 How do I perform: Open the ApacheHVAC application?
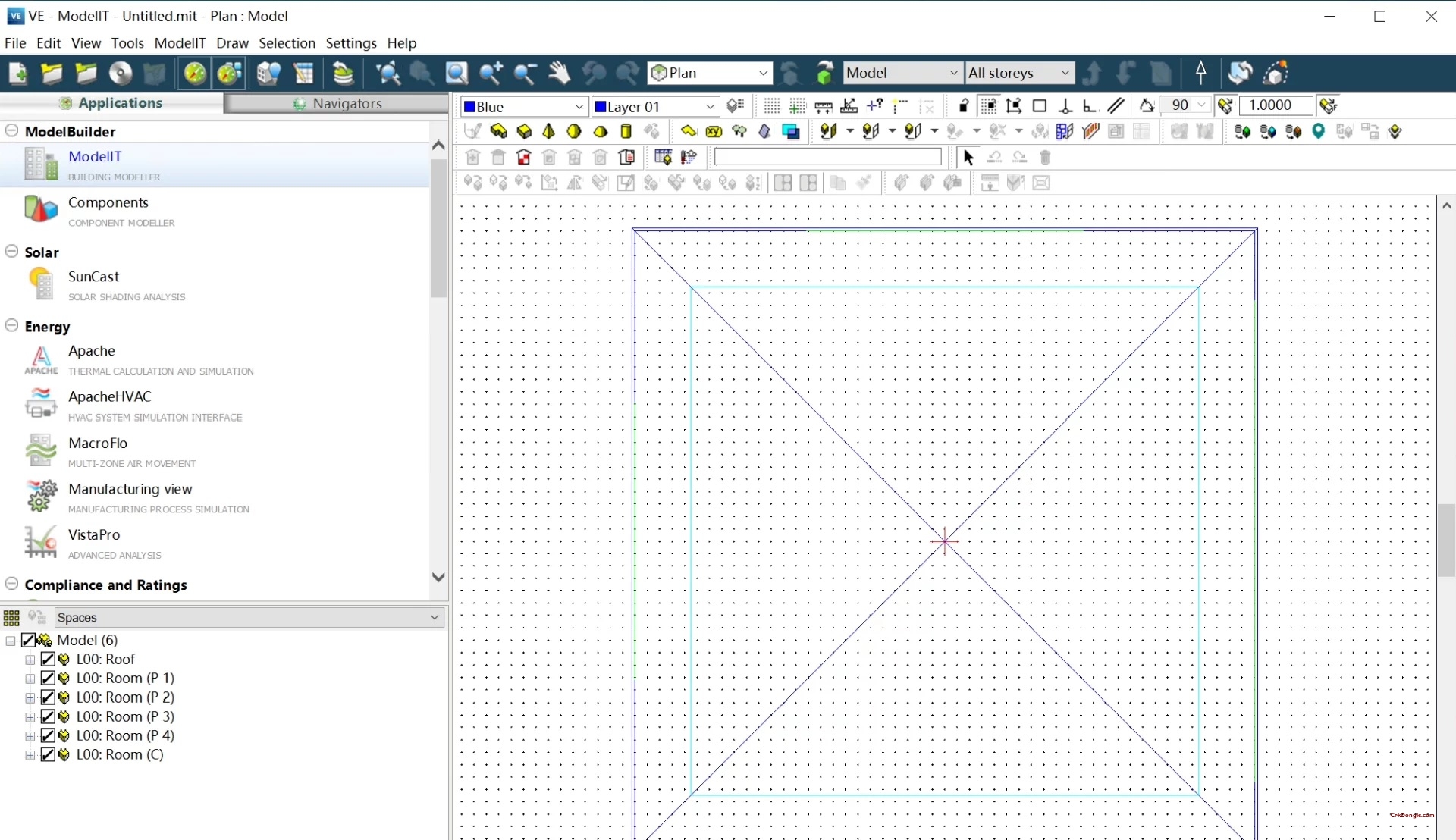coord(109,397)
